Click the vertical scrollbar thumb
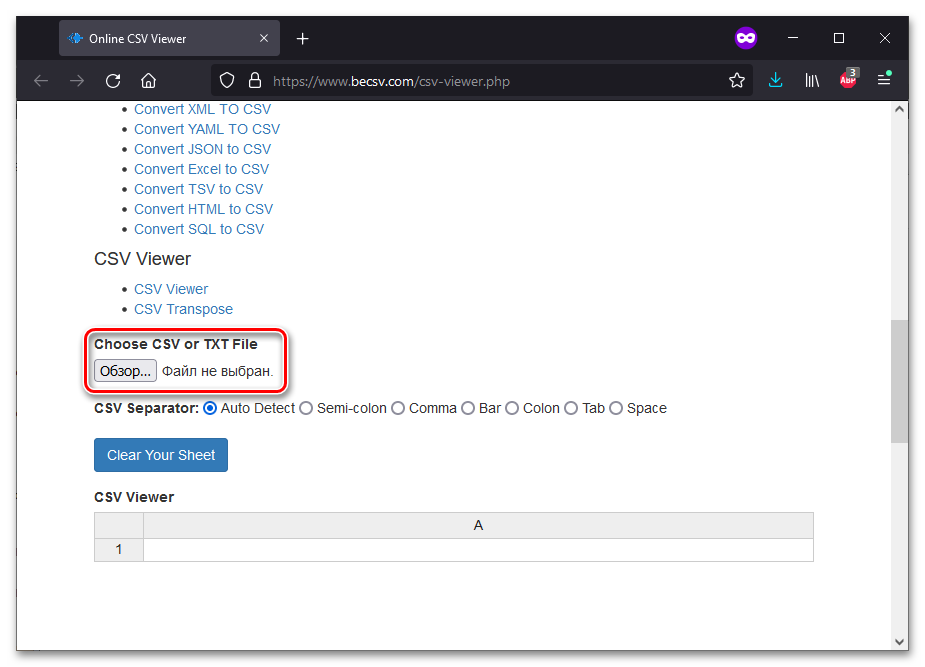The width and height of the screenshot is (925, 667). click(899, 381)
